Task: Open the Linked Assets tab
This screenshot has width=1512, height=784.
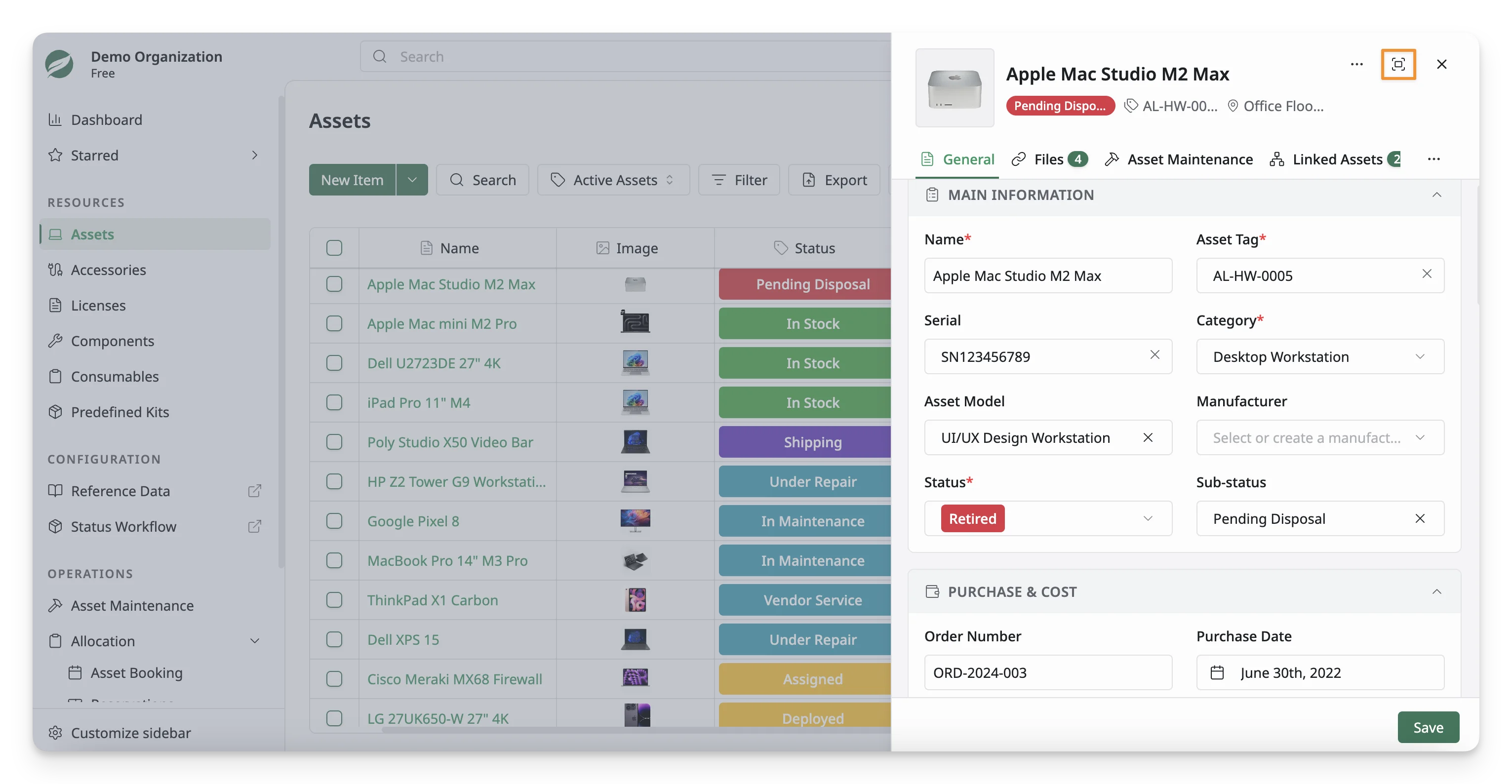Action: click(1335, 159)
